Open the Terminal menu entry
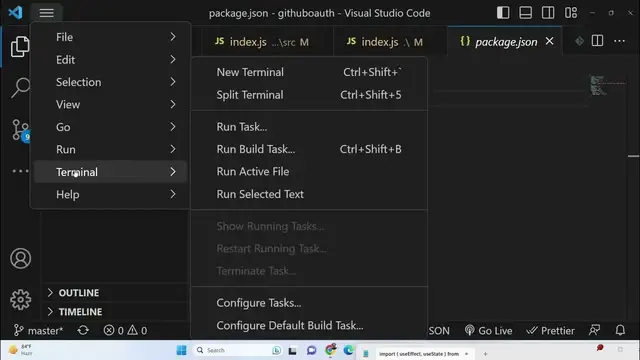Viewport: 640px width, 360px height. [x=111, y=172]
